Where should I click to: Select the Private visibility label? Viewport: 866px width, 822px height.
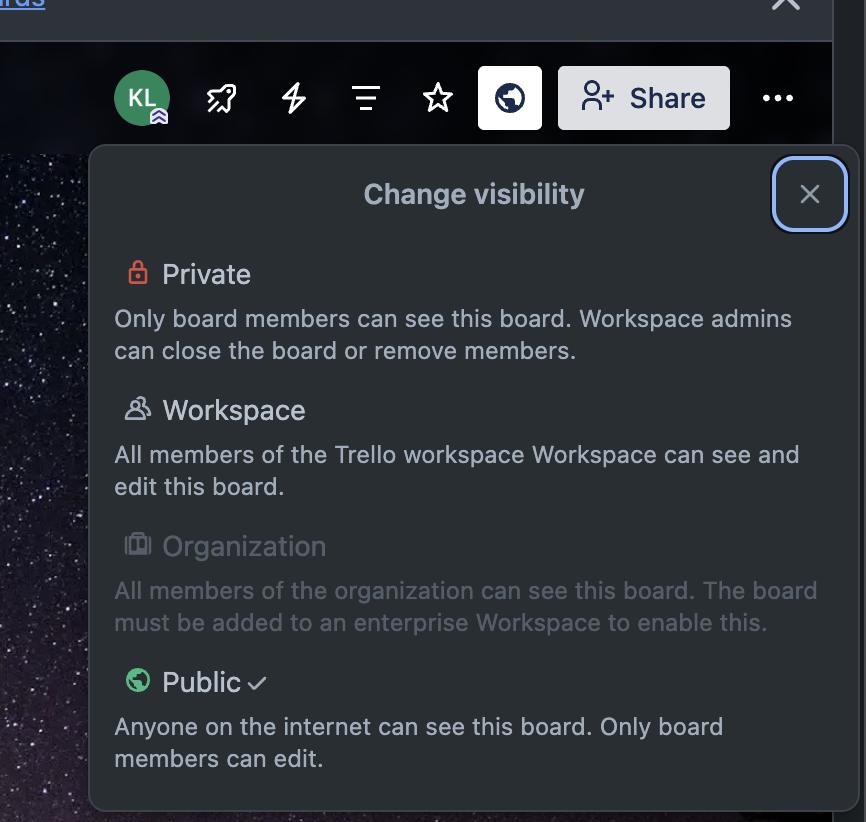pos(206,274)
